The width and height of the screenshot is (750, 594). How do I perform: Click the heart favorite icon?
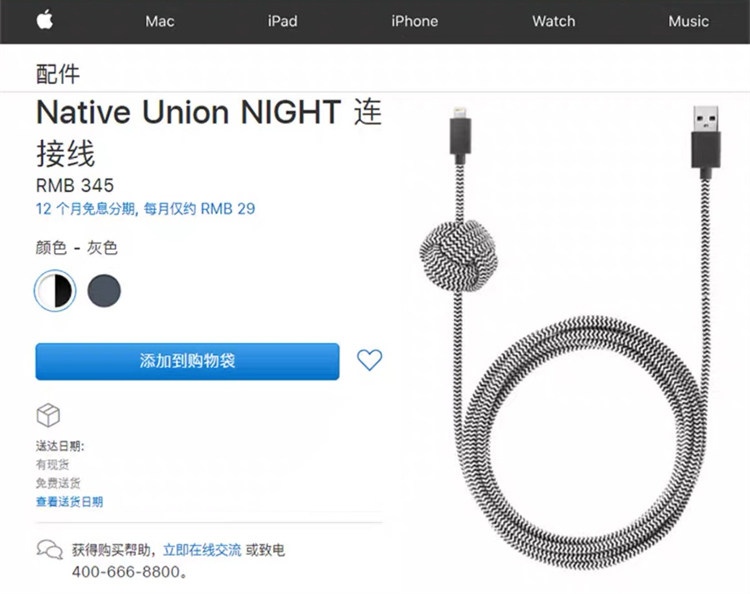369,360
